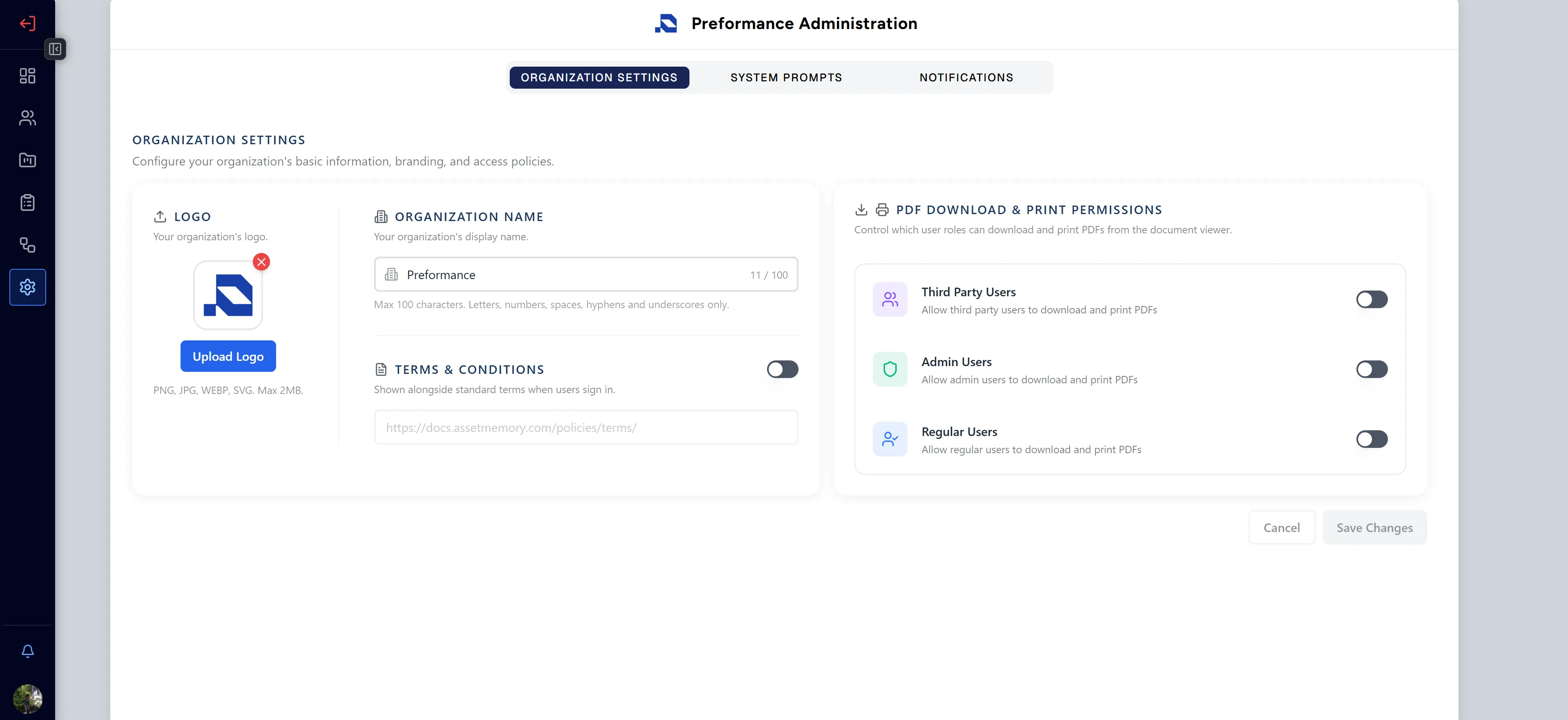
Task: Click the Upload Logo button
Action: coord(228,356)
